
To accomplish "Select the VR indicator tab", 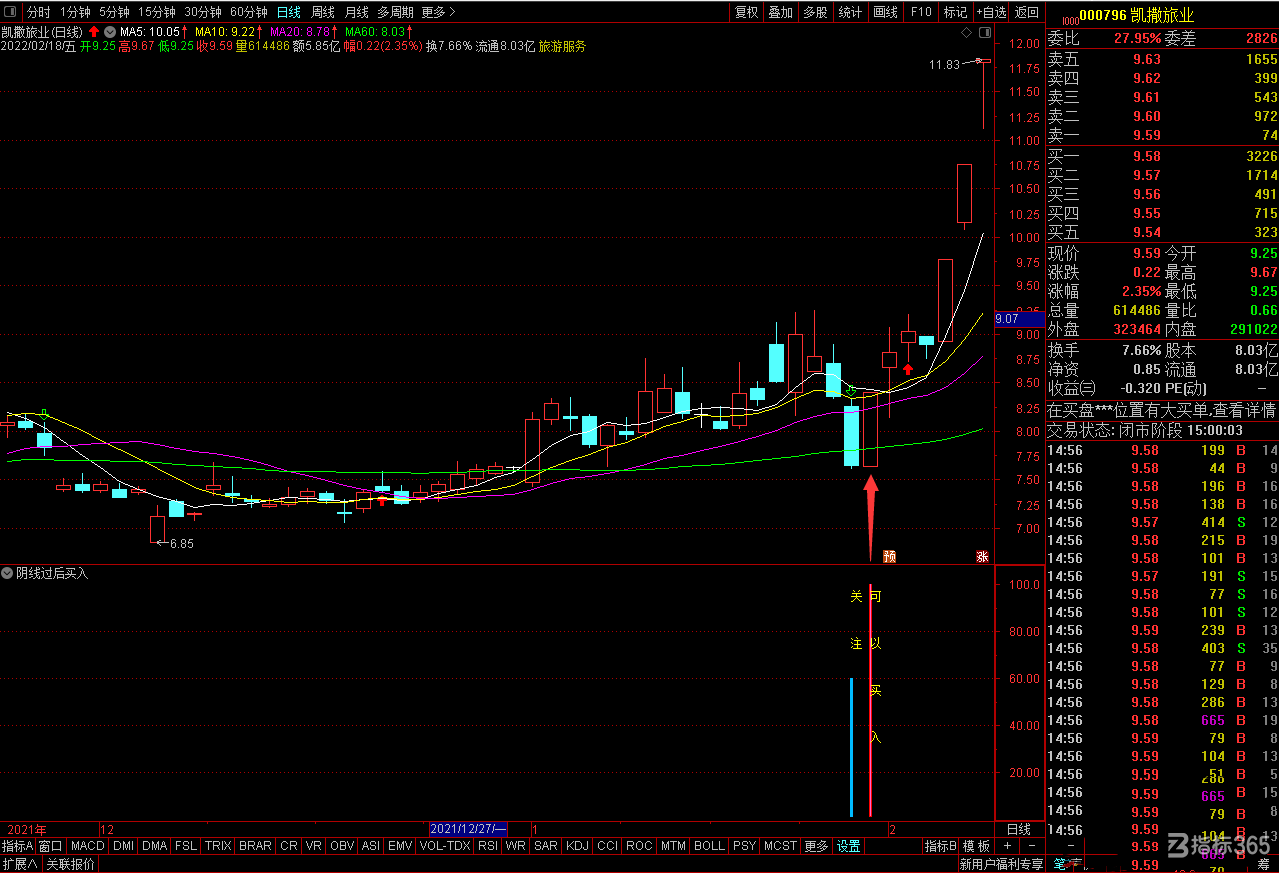I will [314, 846].
